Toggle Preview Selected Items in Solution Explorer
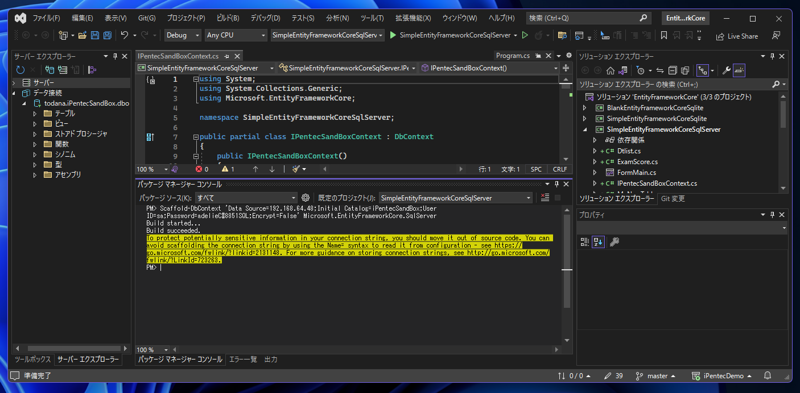Screen dimensions: 800x393 (x=739, y=70)
